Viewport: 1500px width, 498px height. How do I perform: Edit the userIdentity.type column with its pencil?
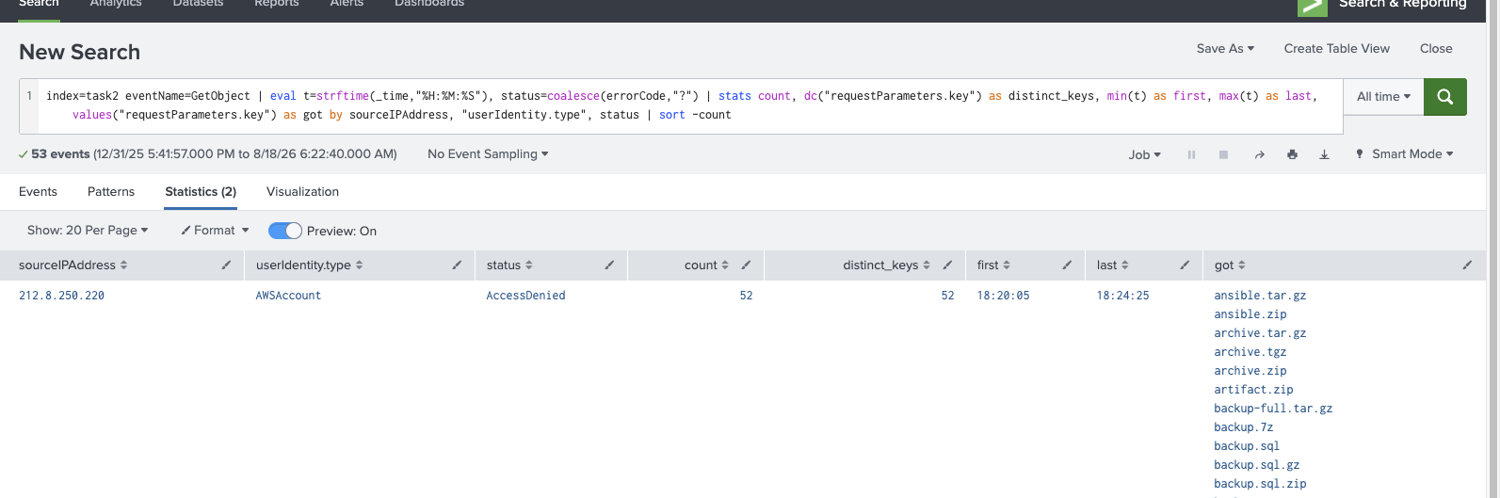pyautogui.click(x=457, y=265)
